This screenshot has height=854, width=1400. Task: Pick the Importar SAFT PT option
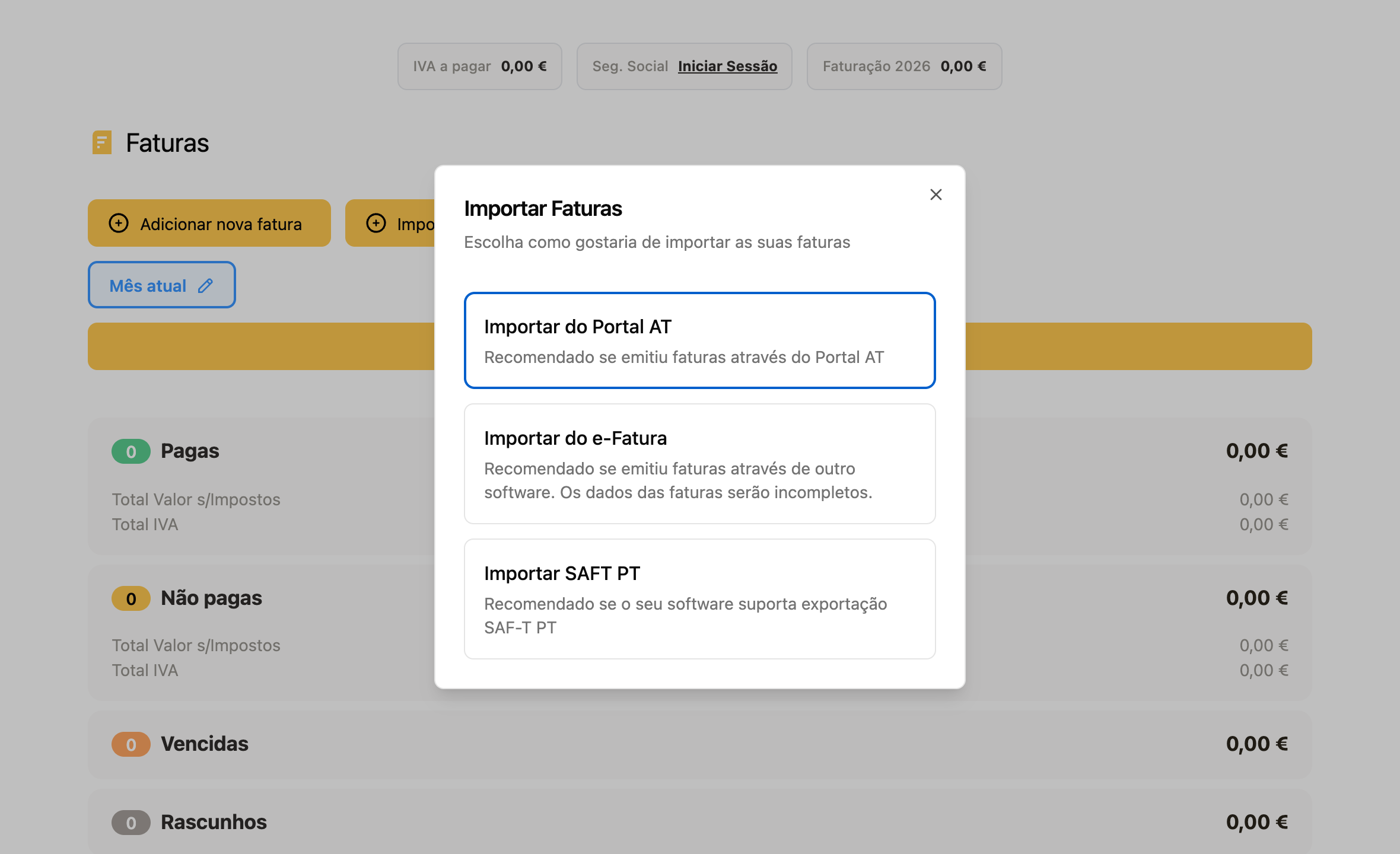(x=699, y=599)
